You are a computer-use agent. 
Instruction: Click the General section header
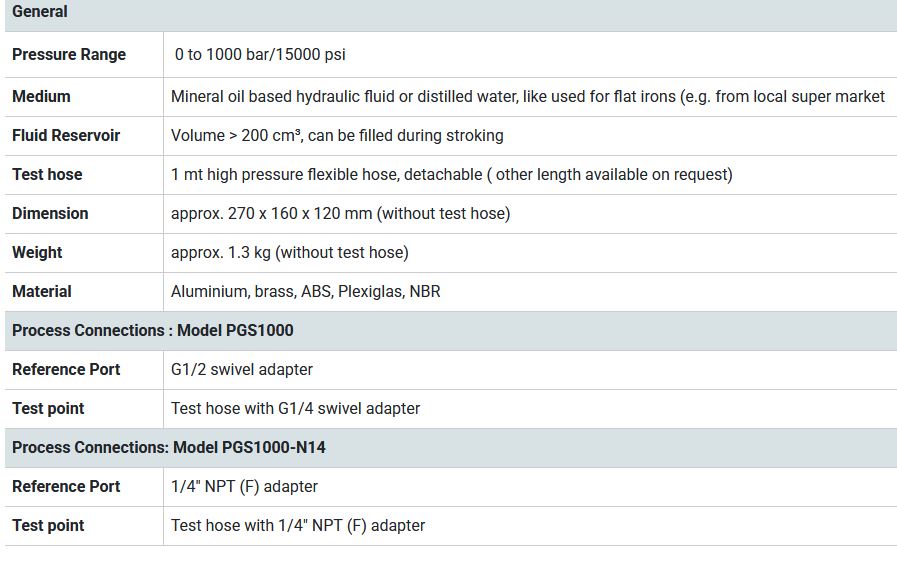[x=40, y=12]
